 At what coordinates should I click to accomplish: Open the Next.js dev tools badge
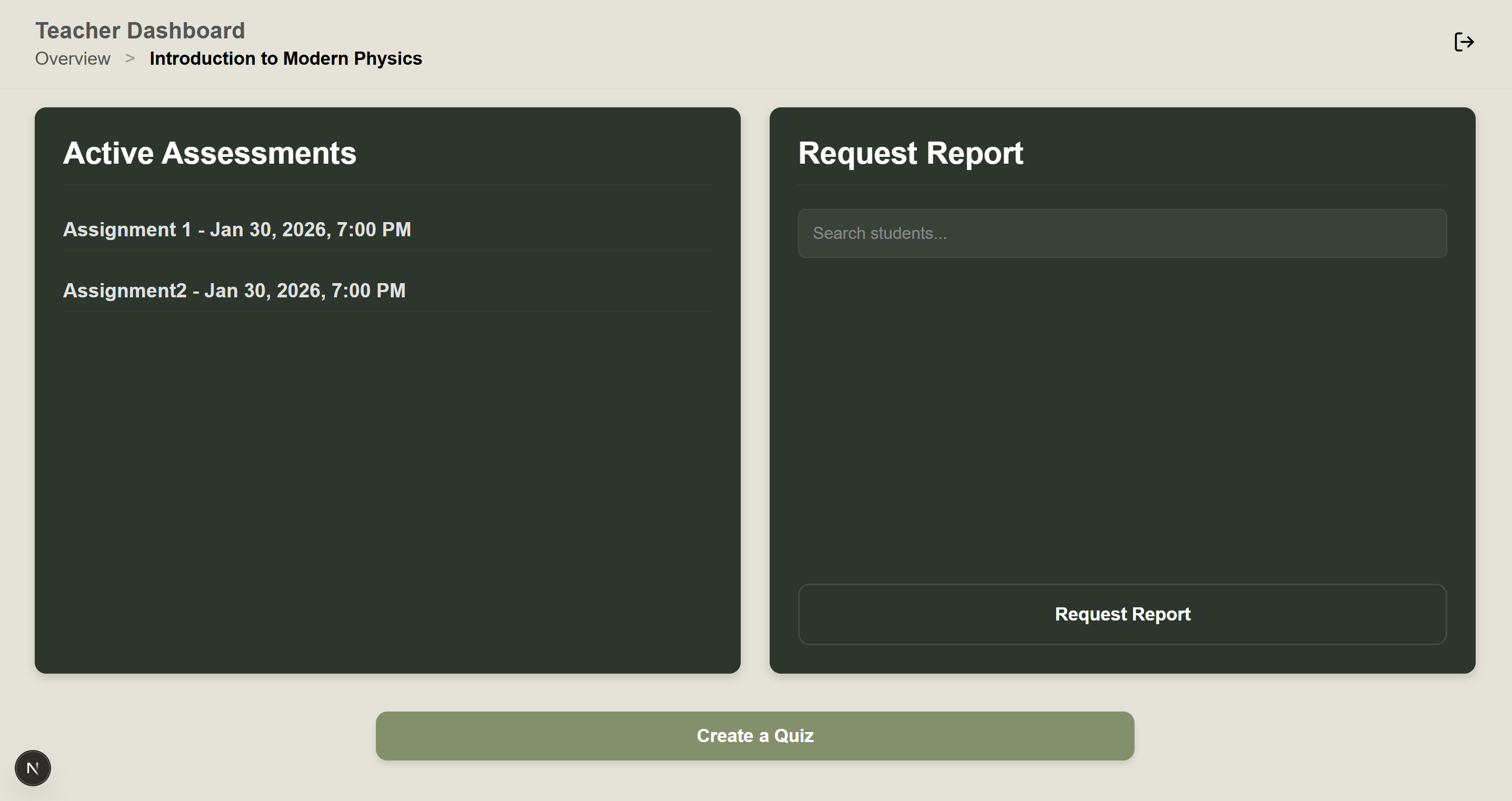click(x=33, y=767)
